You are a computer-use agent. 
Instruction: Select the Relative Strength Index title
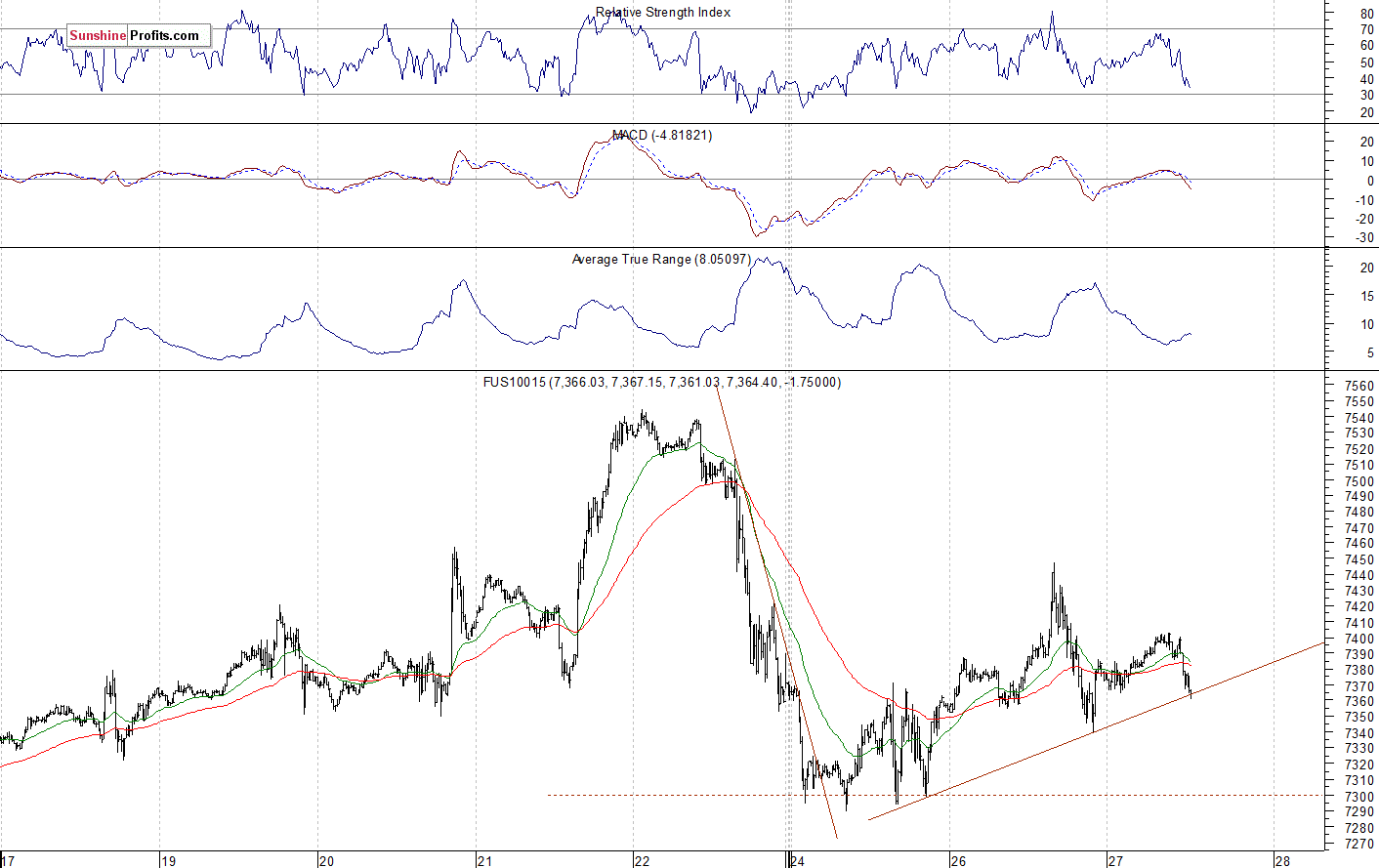click(x=663, y=13)
